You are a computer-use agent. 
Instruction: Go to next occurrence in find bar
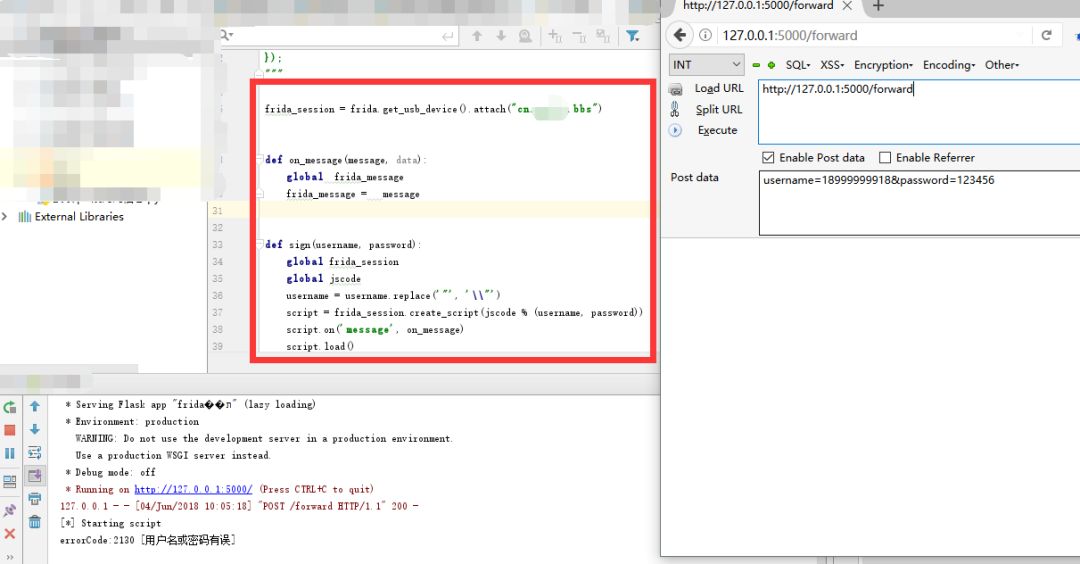pyautogui.click(x=501, y=36)
